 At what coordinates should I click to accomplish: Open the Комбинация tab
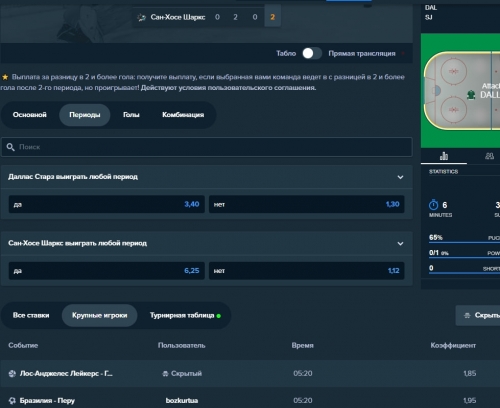[x=183, y=115]
